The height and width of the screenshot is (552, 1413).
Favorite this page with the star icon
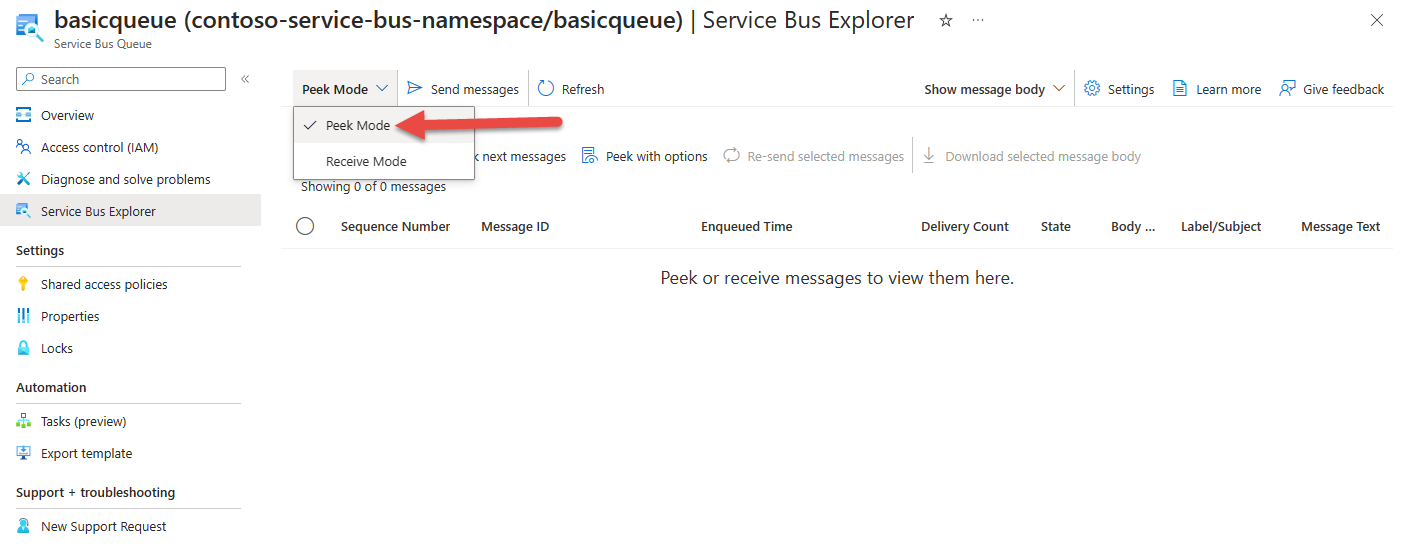[946, 20]
